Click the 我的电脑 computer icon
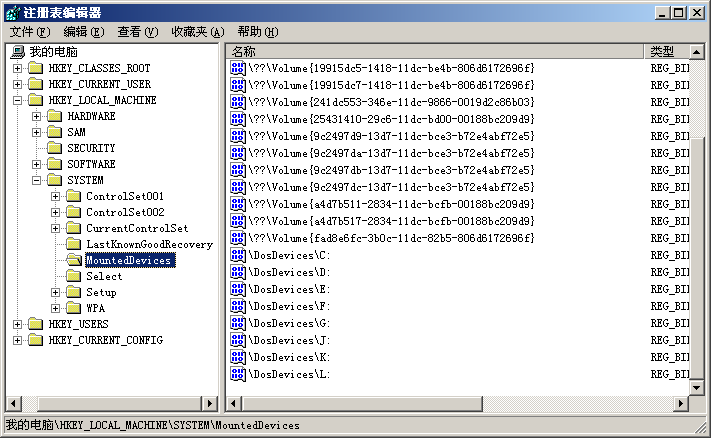The width and height of the screenshot is (711, 438). [x=18, y=52]
